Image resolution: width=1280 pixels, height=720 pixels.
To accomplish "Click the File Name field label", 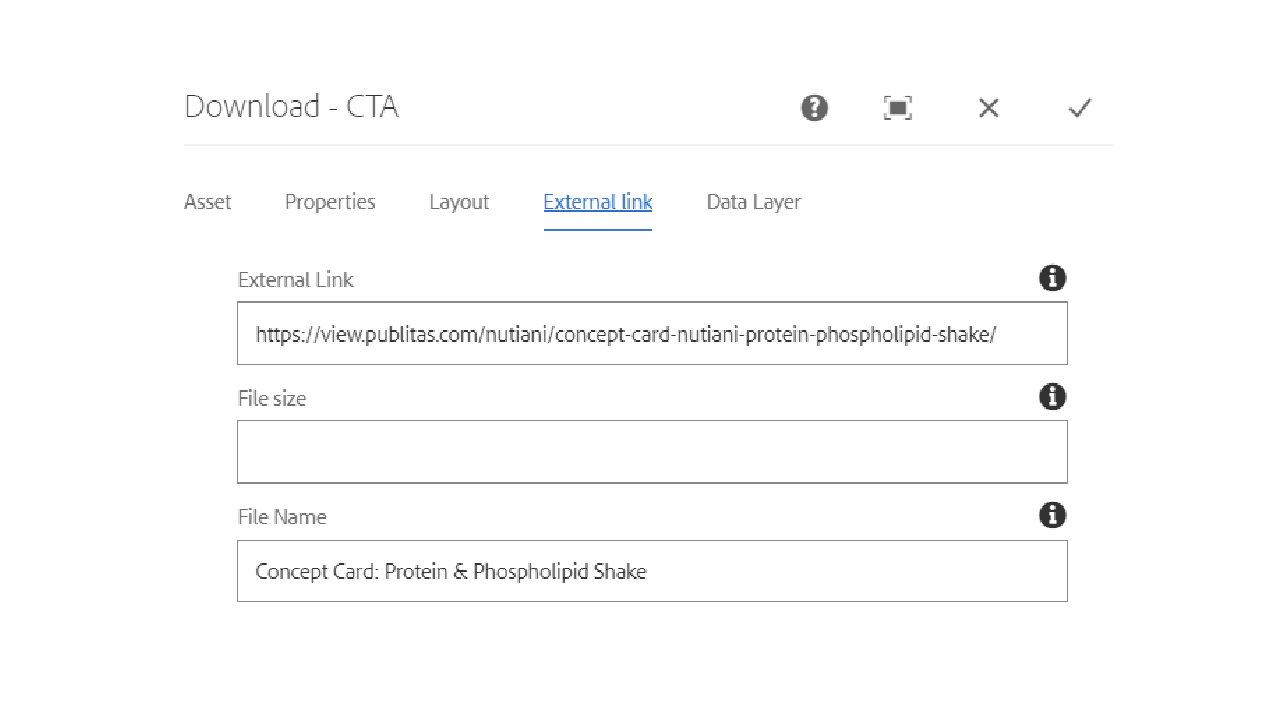I will click(x=282, y=517).
